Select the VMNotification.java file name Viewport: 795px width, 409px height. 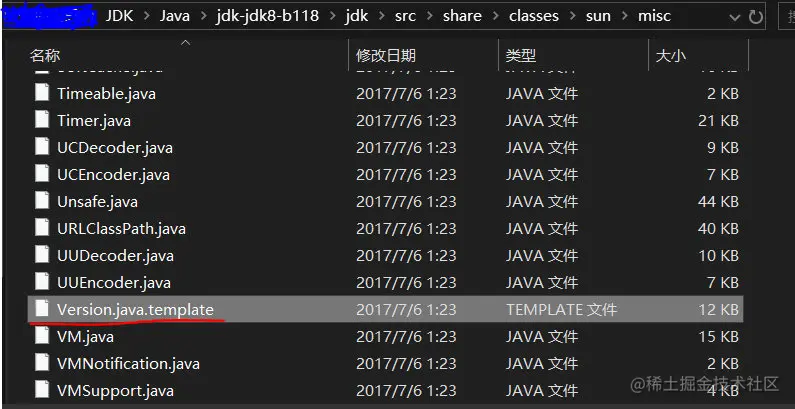(x=128, y=363)
